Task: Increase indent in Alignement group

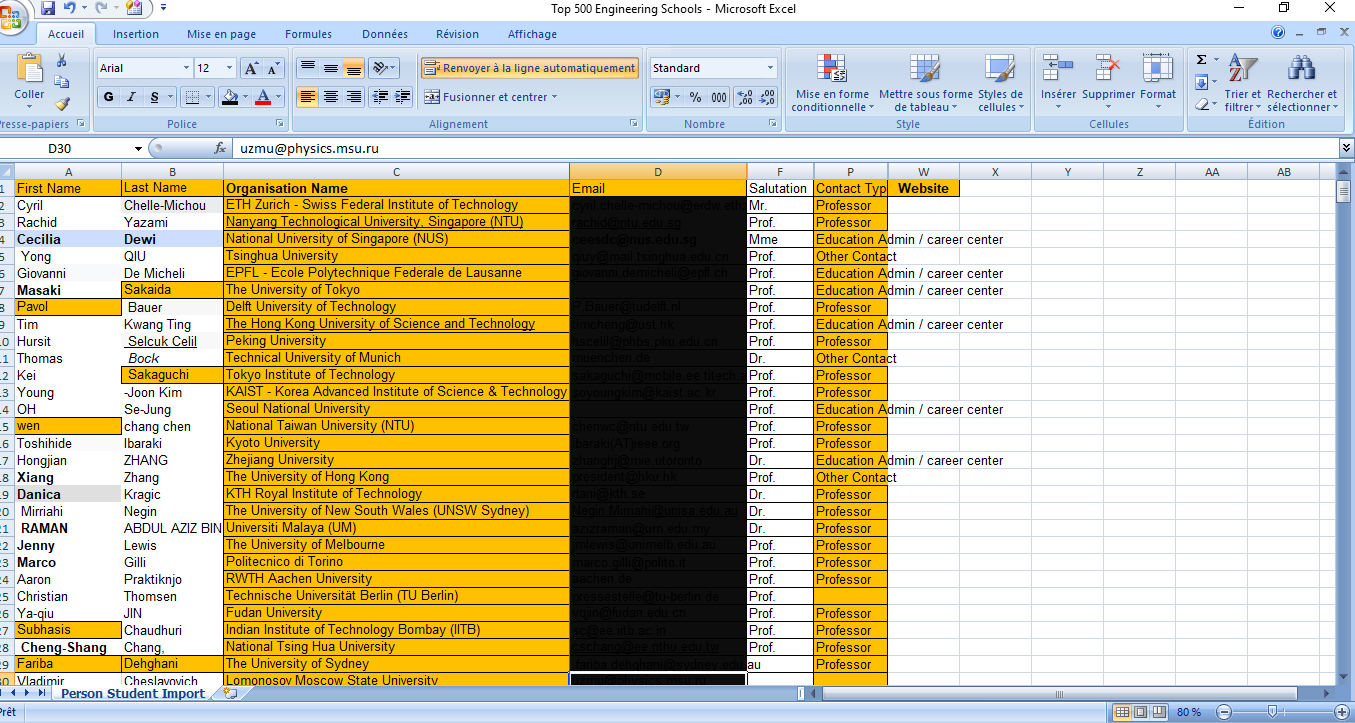Action: [x=402, y=97]
